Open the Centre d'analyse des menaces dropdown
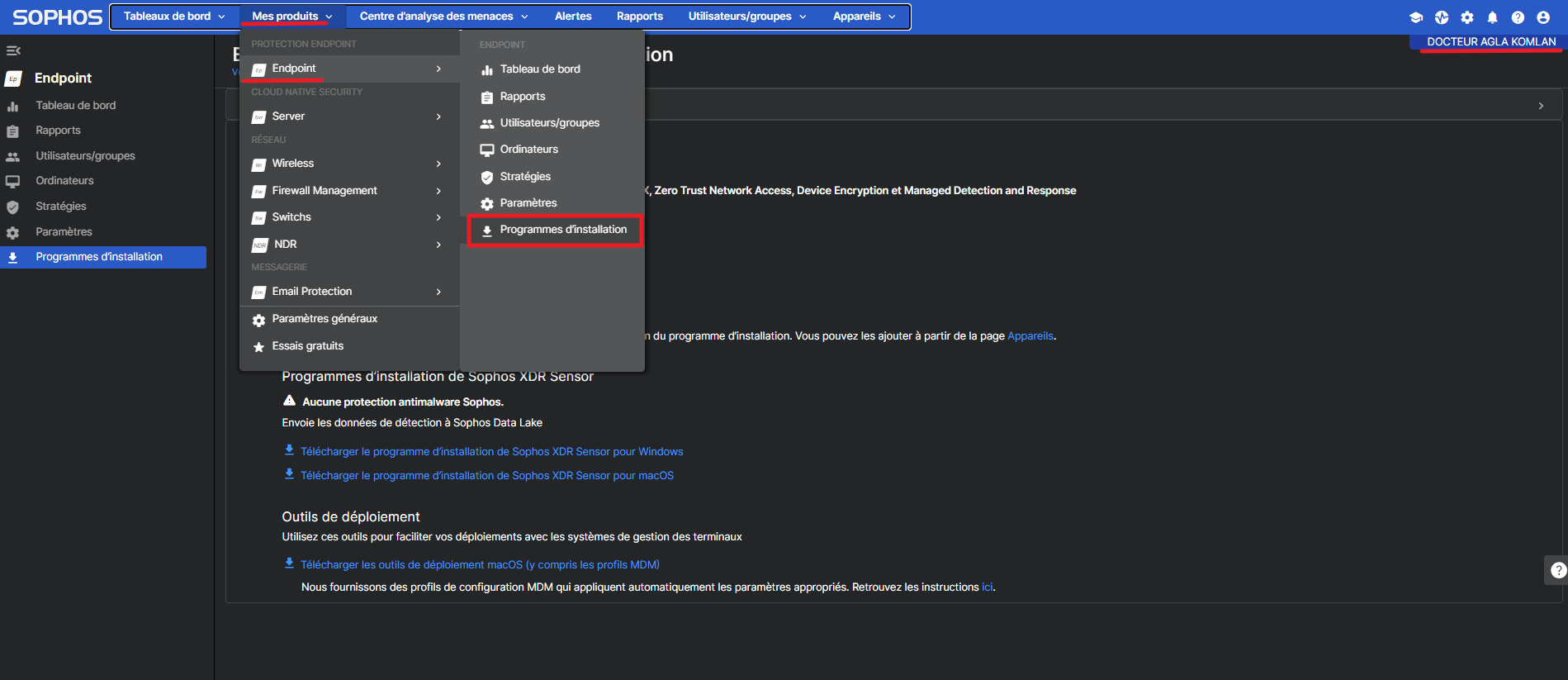The image size is (1568, 680). click(443, 17)
